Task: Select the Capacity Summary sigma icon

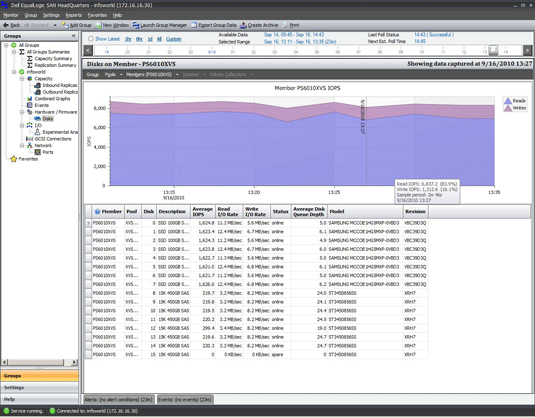Action: point(30,58)
